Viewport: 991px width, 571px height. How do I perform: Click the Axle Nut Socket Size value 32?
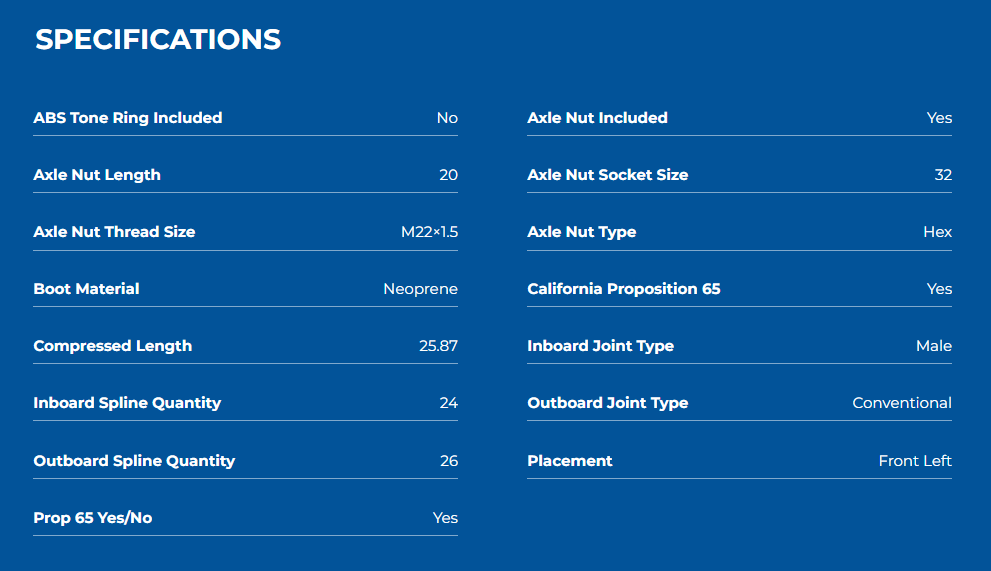pyautogui.click(x=944, y=175)
